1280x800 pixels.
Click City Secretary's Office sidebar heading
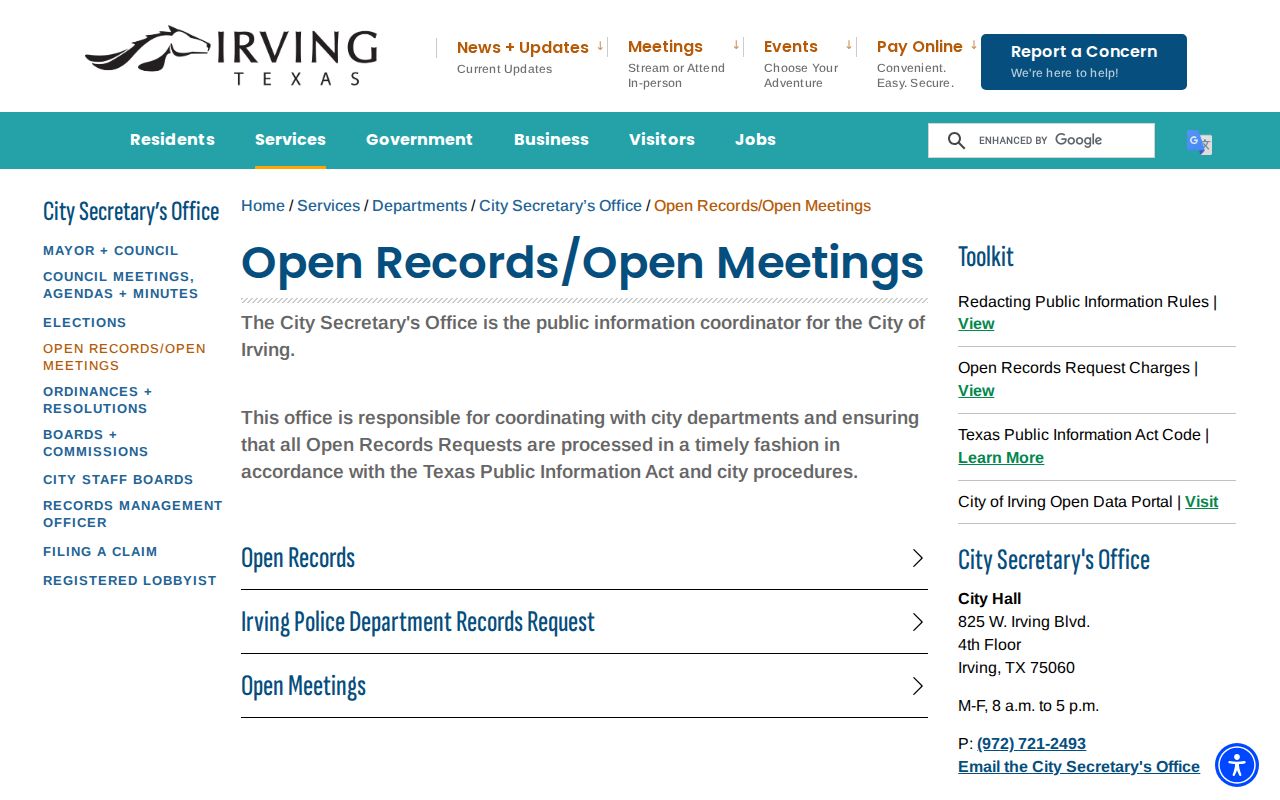point(131,212)
